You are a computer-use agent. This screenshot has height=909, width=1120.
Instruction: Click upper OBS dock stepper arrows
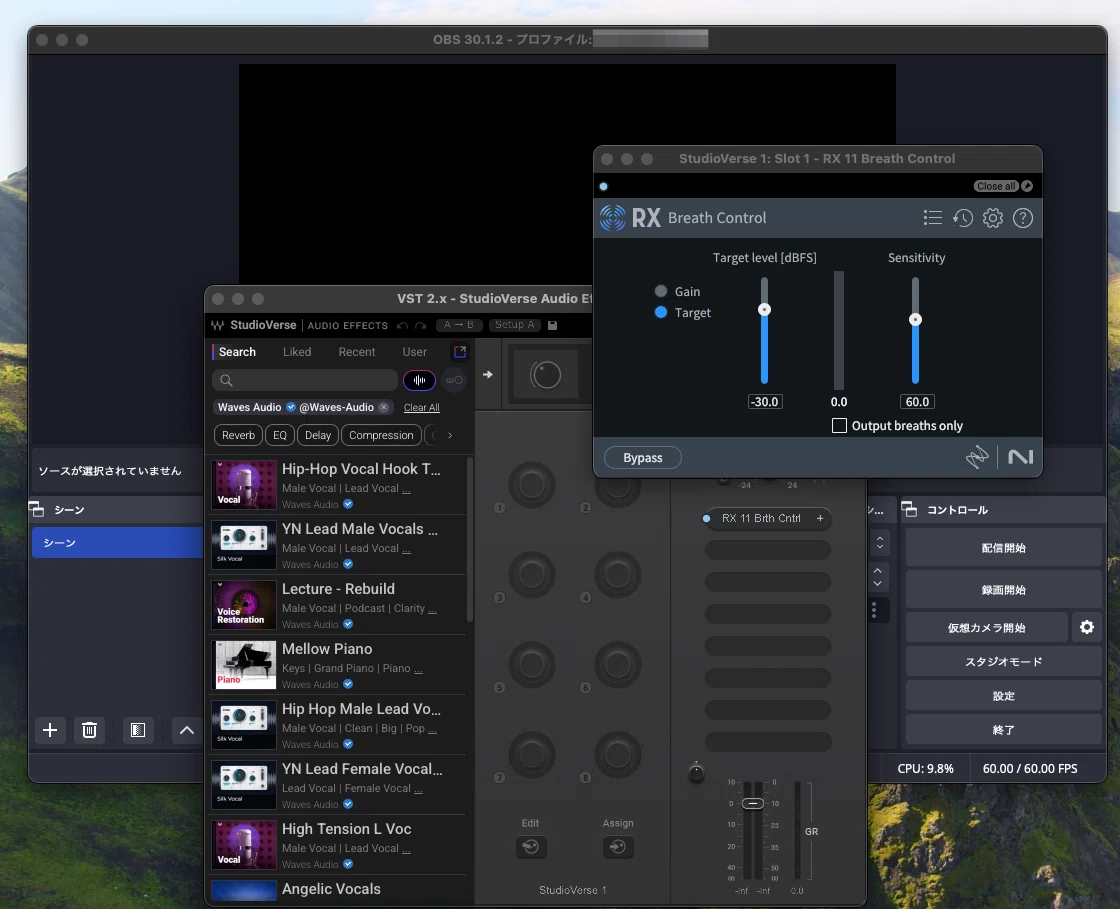pos(880,543)
